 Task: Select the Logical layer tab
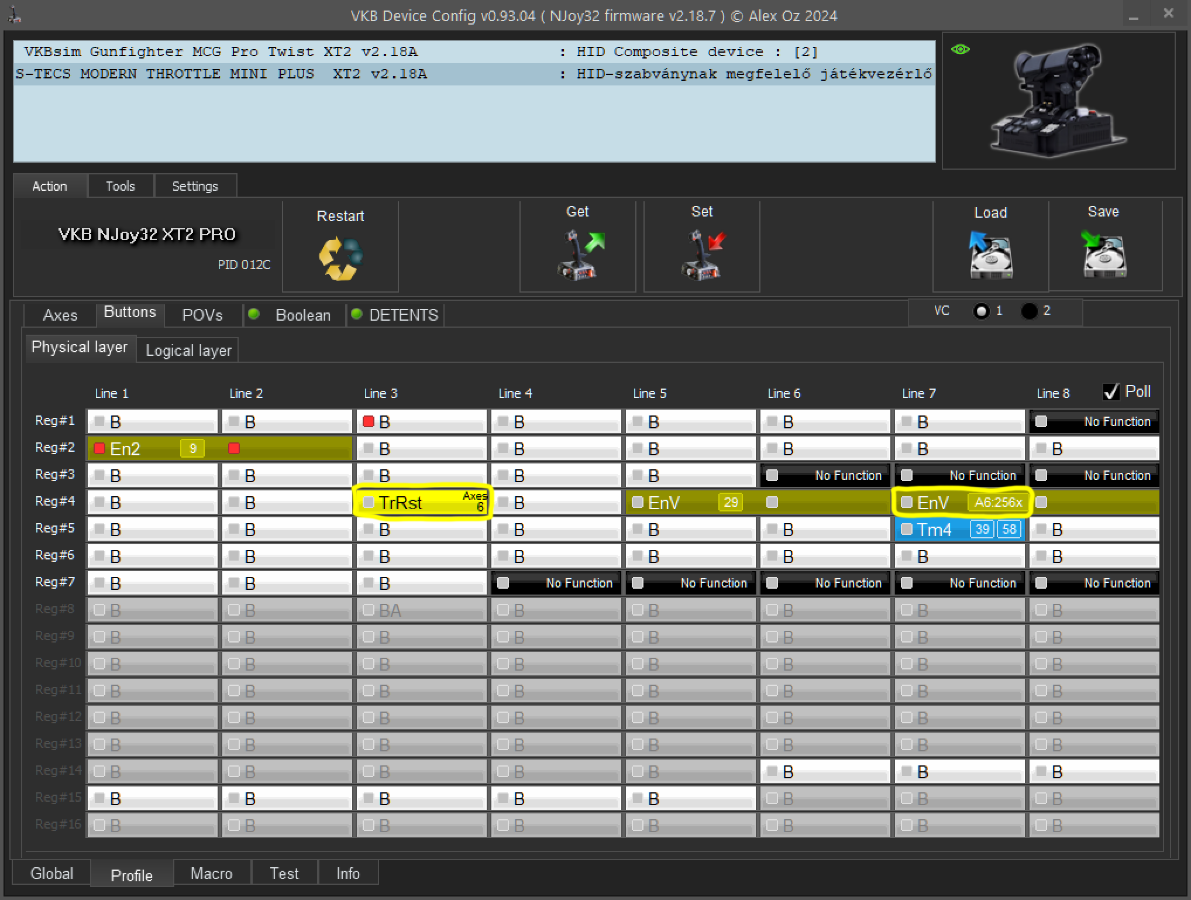(x=188, y=350)
